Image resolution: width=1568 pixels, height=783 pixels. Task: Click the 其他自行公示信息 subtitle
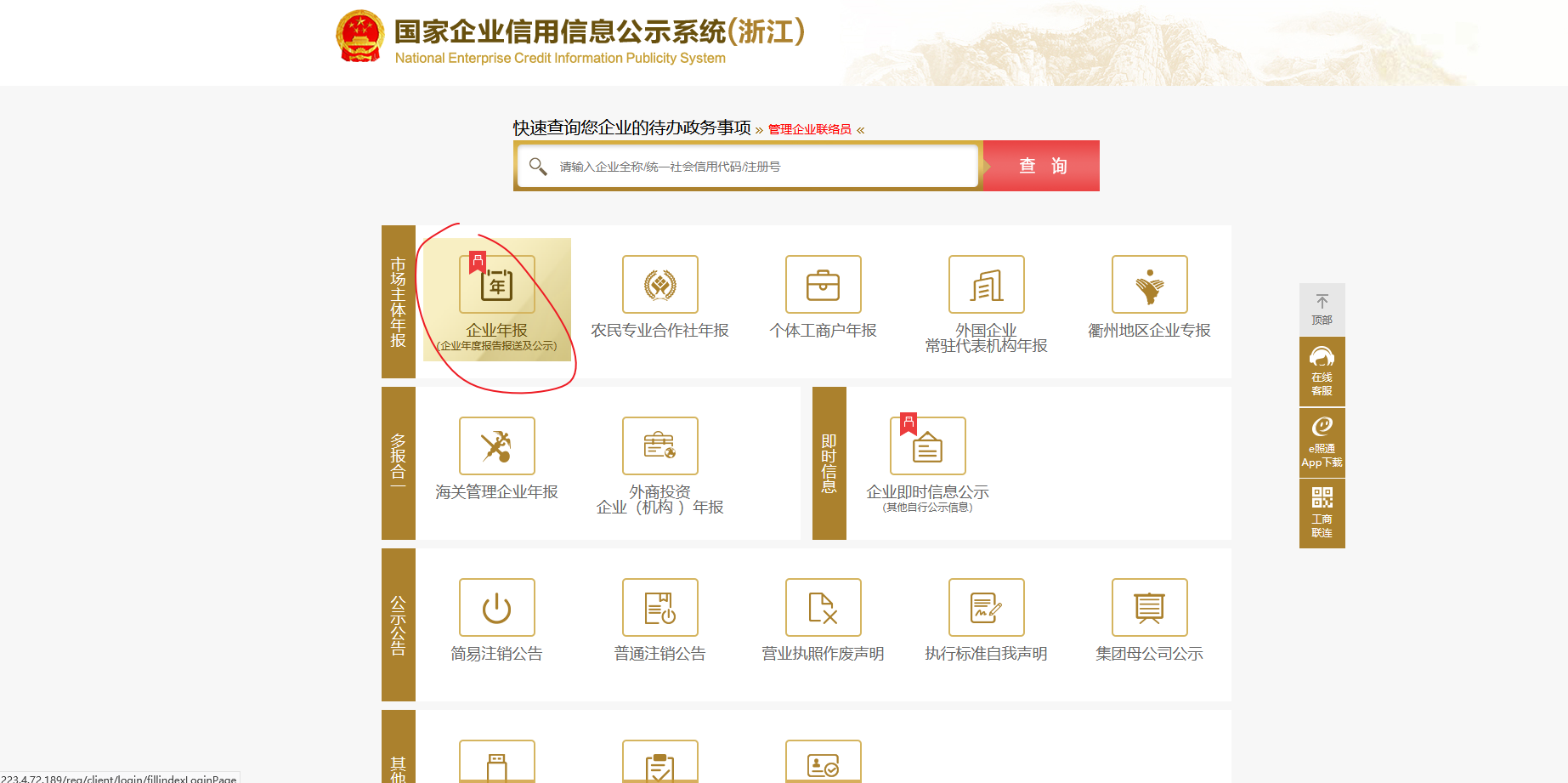[928, 508]
